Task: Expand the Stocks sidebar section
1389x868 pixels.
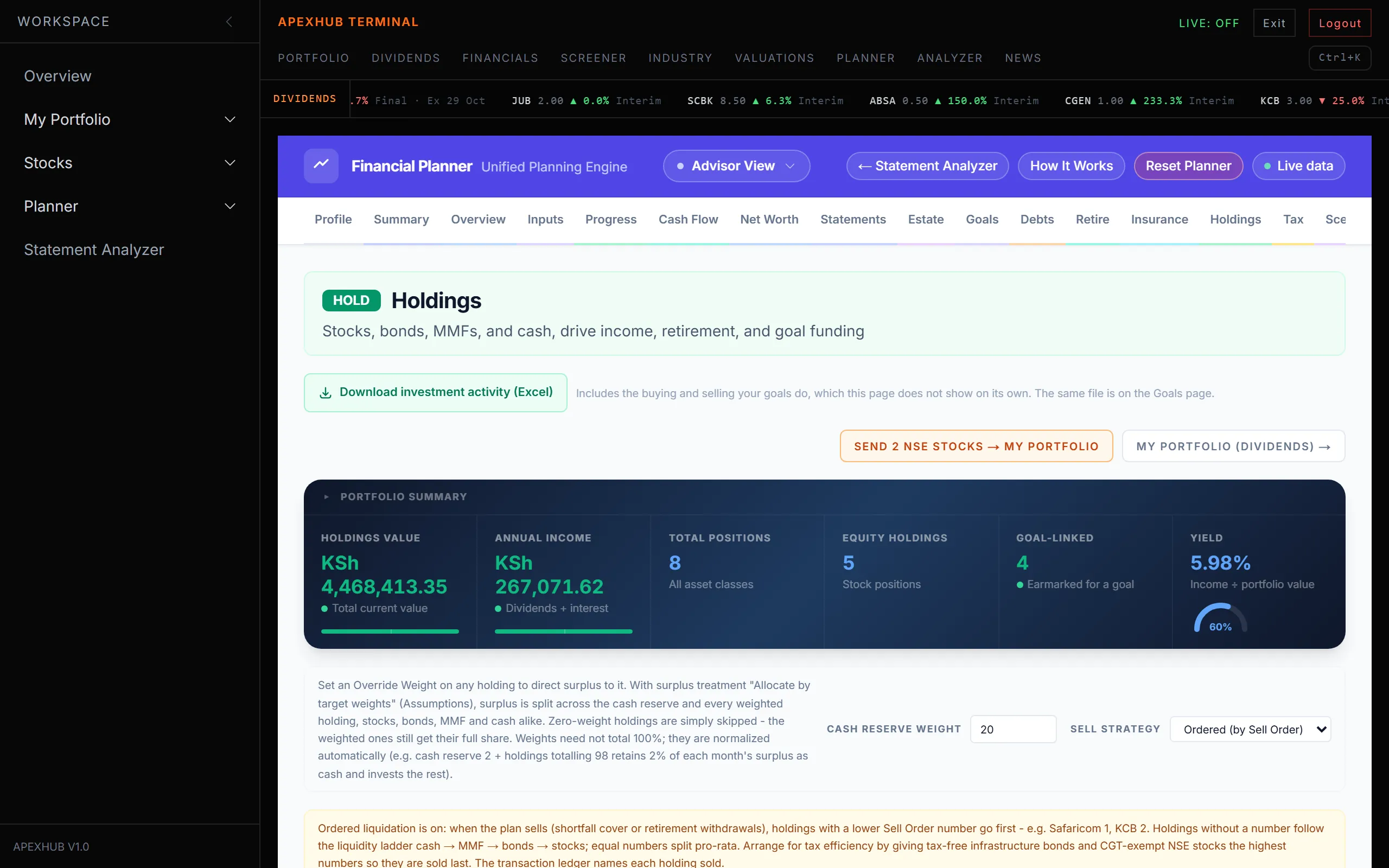Action: click(130, 163)
